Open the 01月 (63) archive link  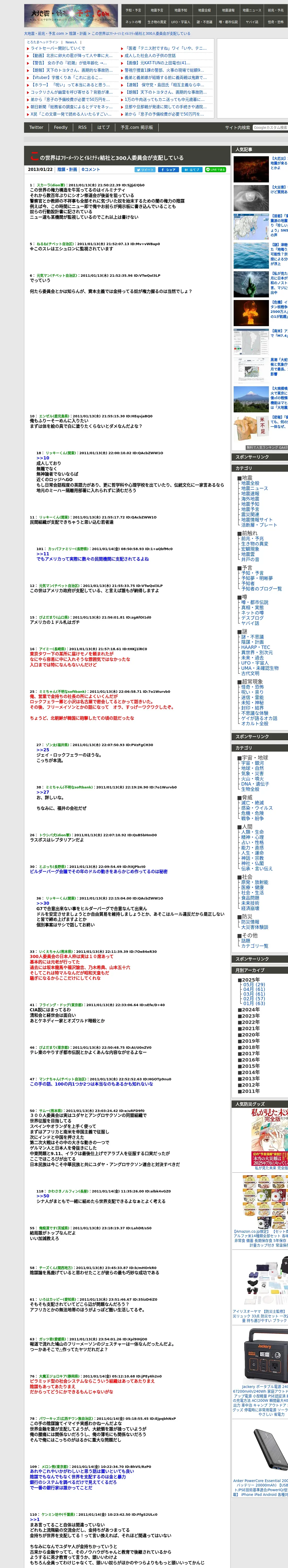(x=254, y=1003)
